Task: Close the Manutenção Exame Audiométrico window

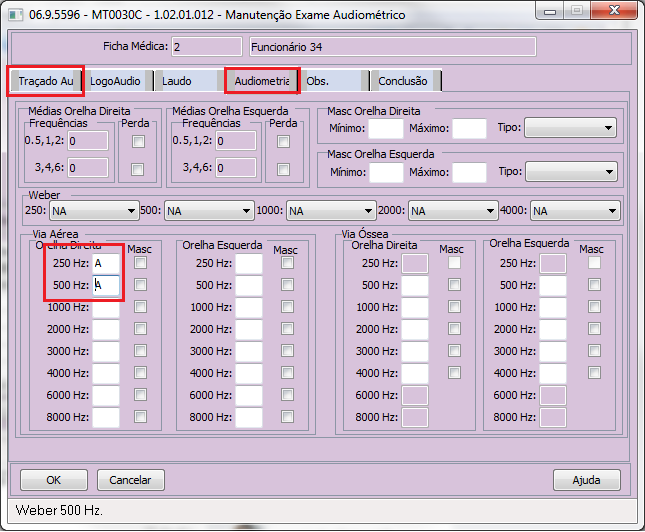Action: coord(615,11)
